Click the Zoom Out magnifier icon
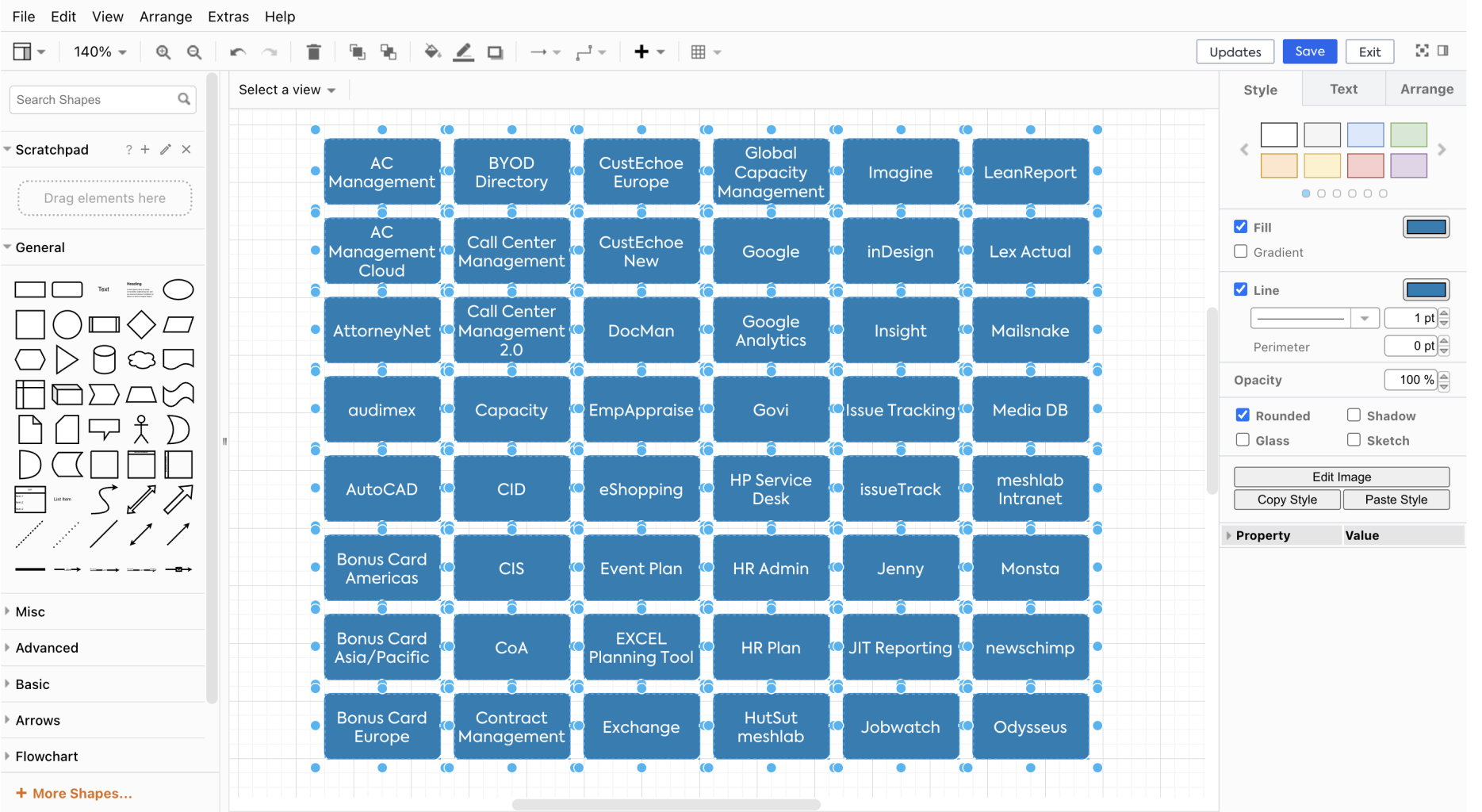The height and width of the screenshot is (812, 1482). point(194,52)
